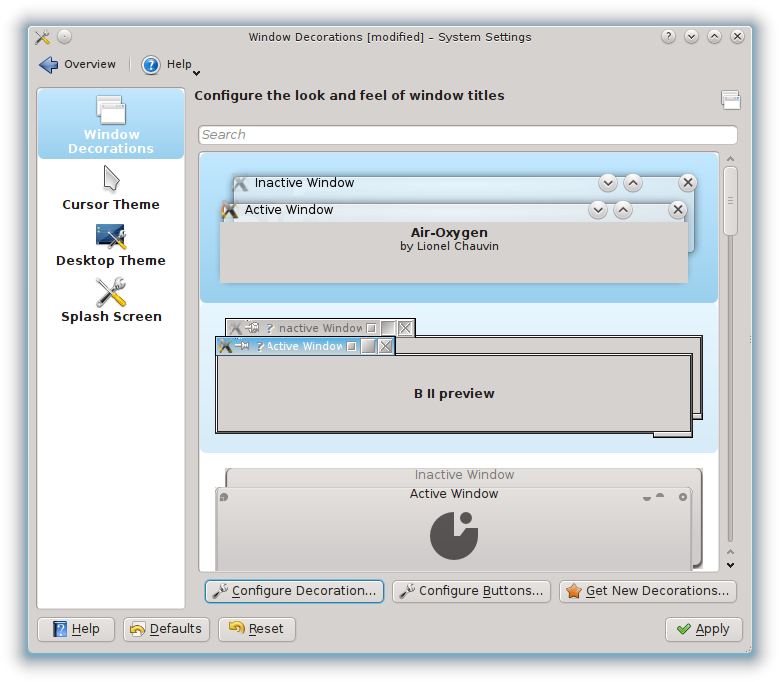Click the scroll down arrow at list bottom
Screen dimensions: 779x682
point(730,565)
